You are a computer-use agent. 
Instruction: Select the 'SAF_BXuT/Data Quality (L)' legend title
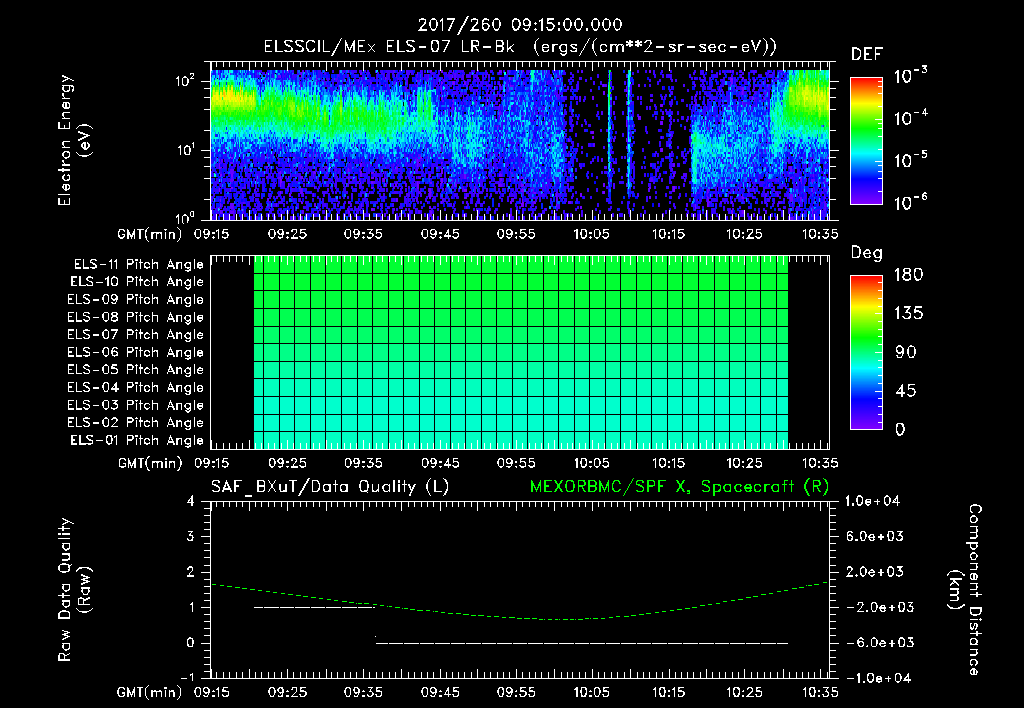coord(330,487)
